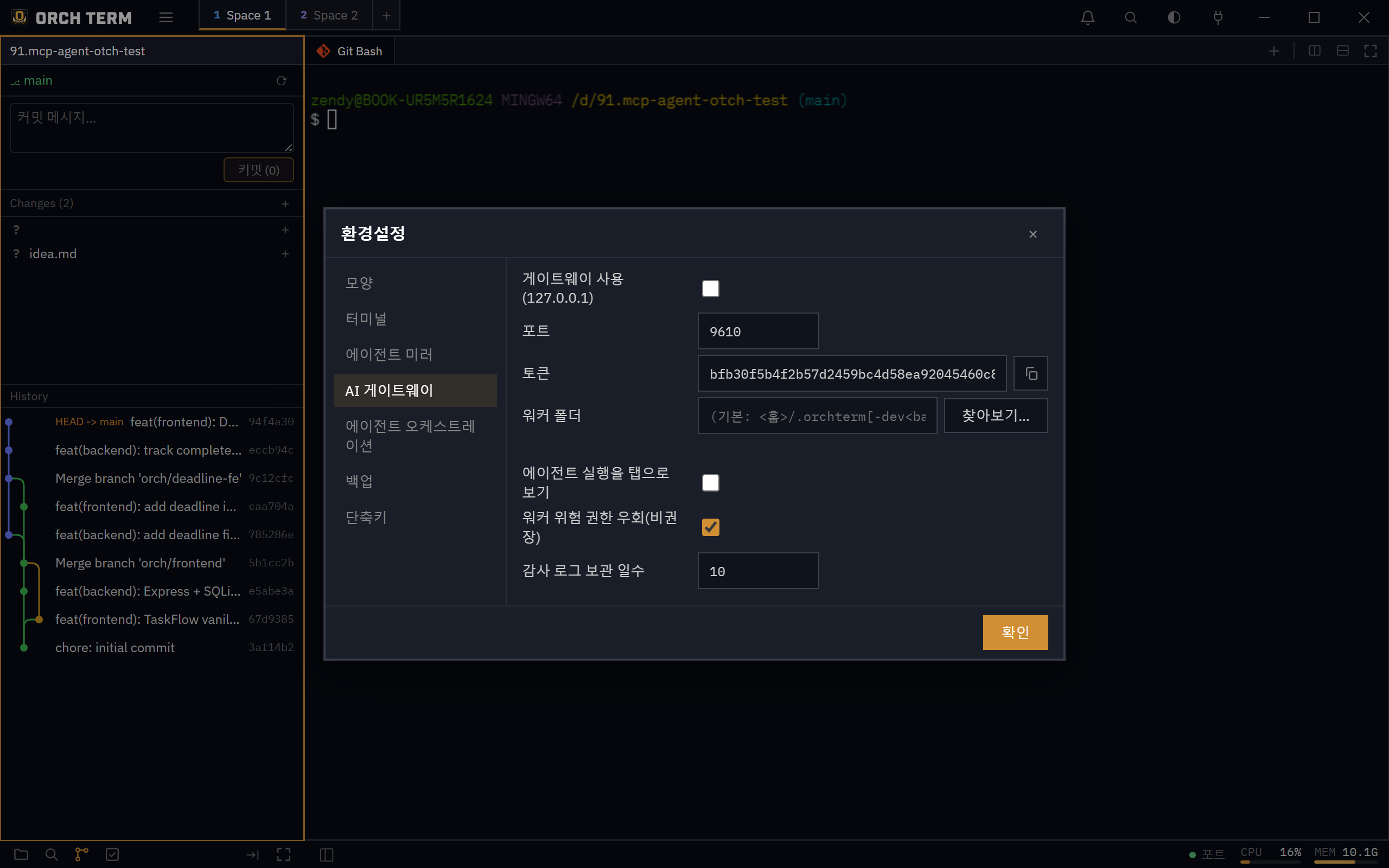1389x868 pixels.
Task: Toggle the panel layout icon in status bar
Action: point(327,855)
